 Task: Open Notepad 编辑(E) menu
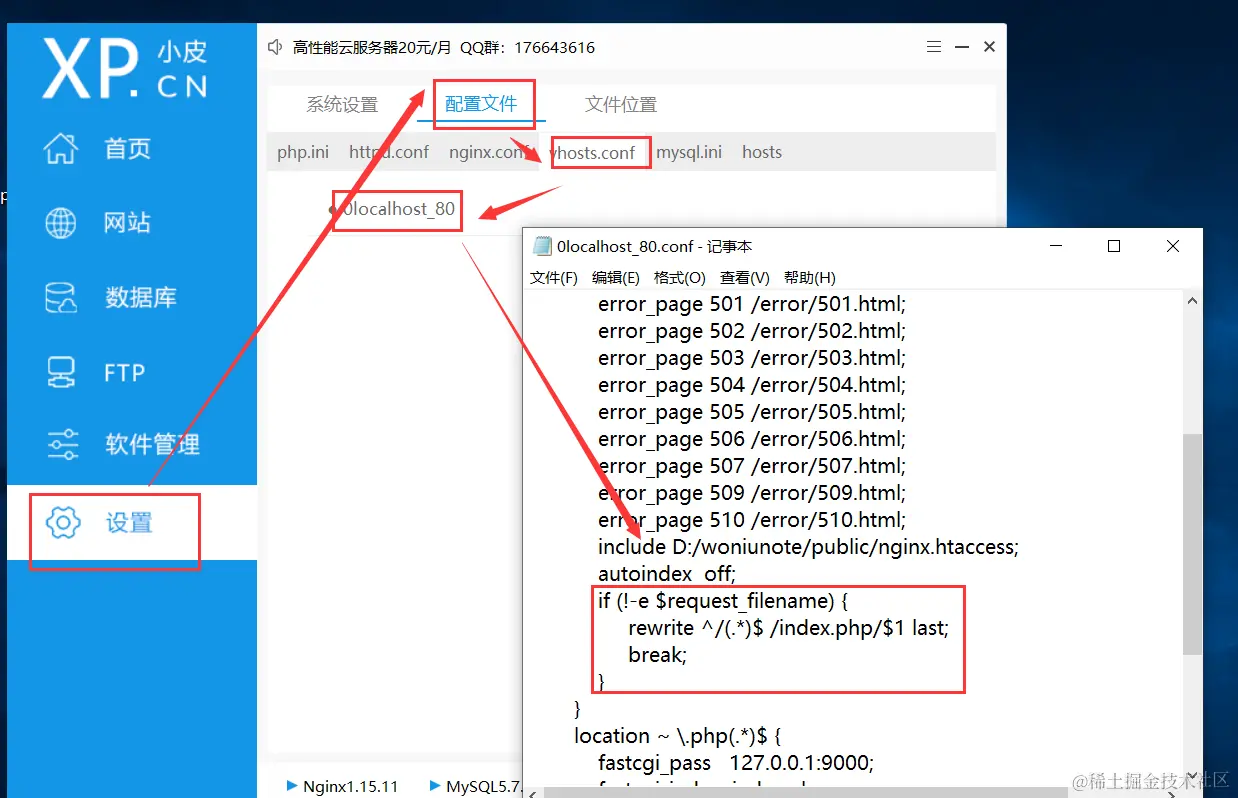pyautogui.click(x=616, y=277)
